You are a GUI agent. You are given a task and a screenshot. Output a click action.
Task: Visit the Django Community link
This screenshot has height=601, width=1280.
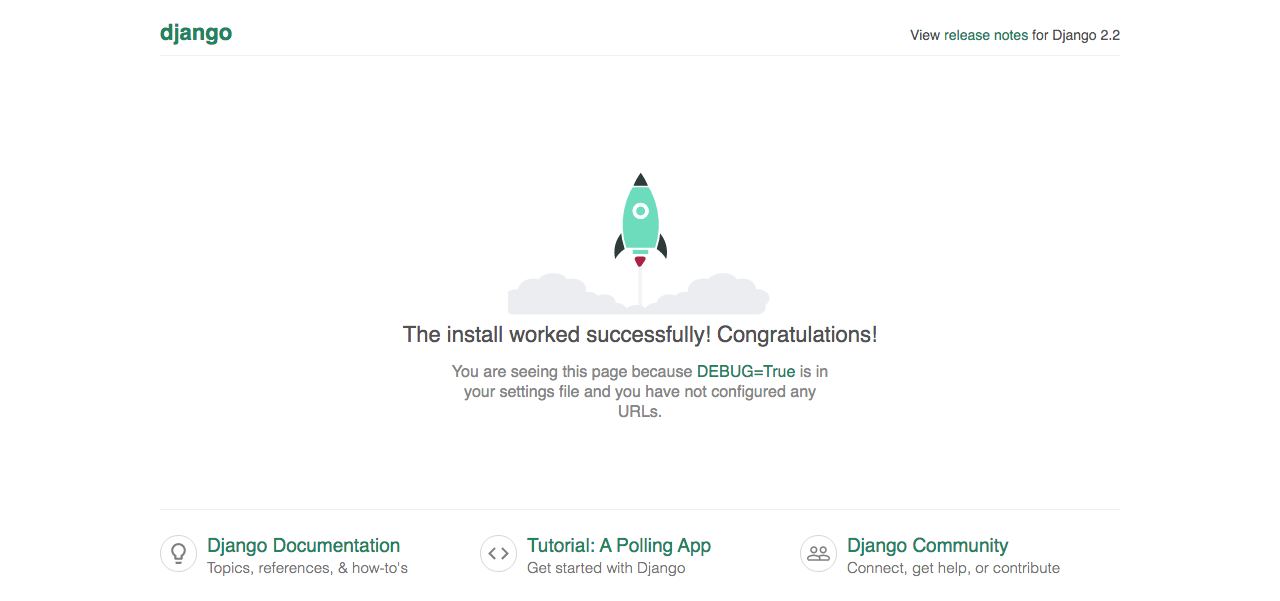pos(927,545)
